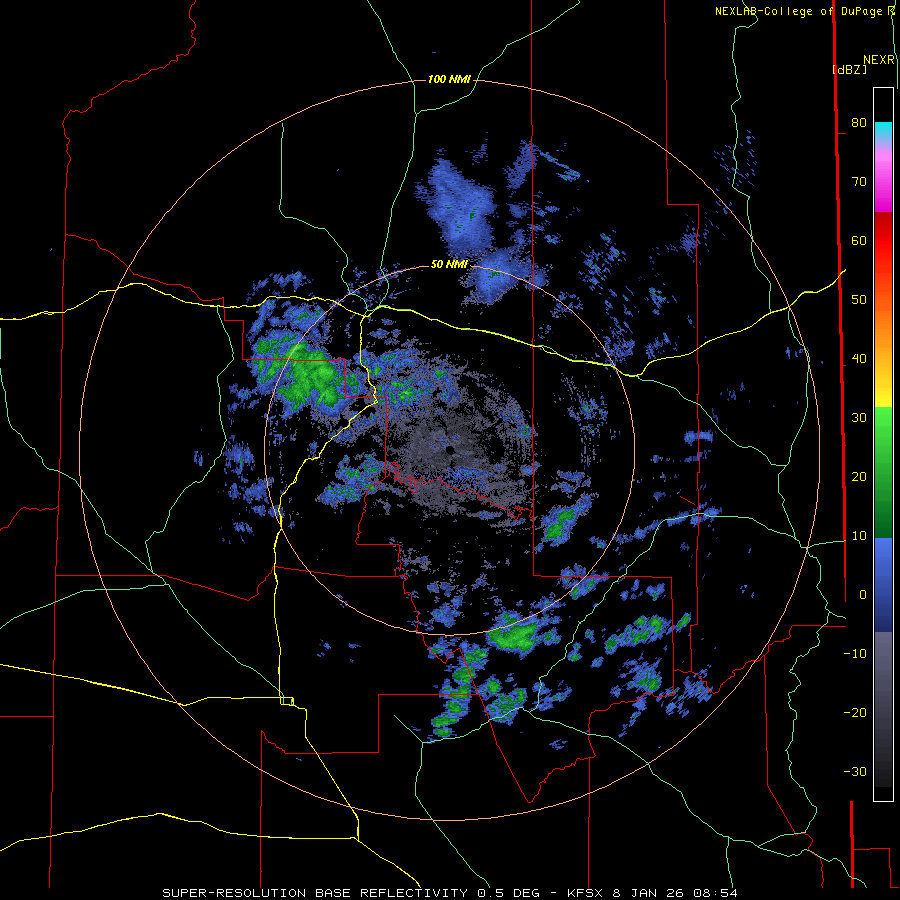Click the radar site dot at the rings' center
Image resolution: width=900 pixels, height=900 pixels.
[x=450, y=449]
